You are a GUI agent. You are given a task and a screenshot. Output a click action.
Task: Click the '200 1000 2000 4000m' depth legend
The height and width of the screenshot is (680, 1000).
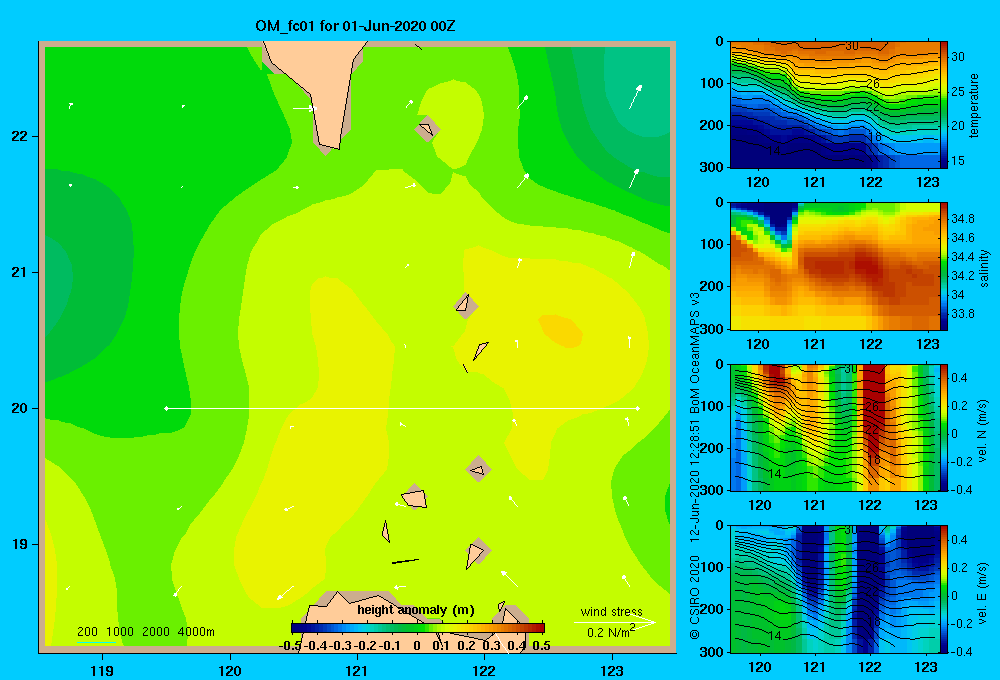pyautogui.click(x=145, y=632)
